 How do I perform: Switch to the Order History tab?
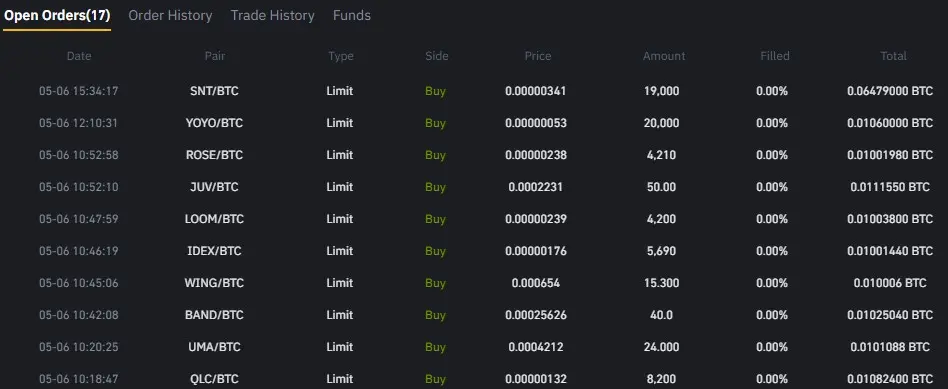click(170, 16)
